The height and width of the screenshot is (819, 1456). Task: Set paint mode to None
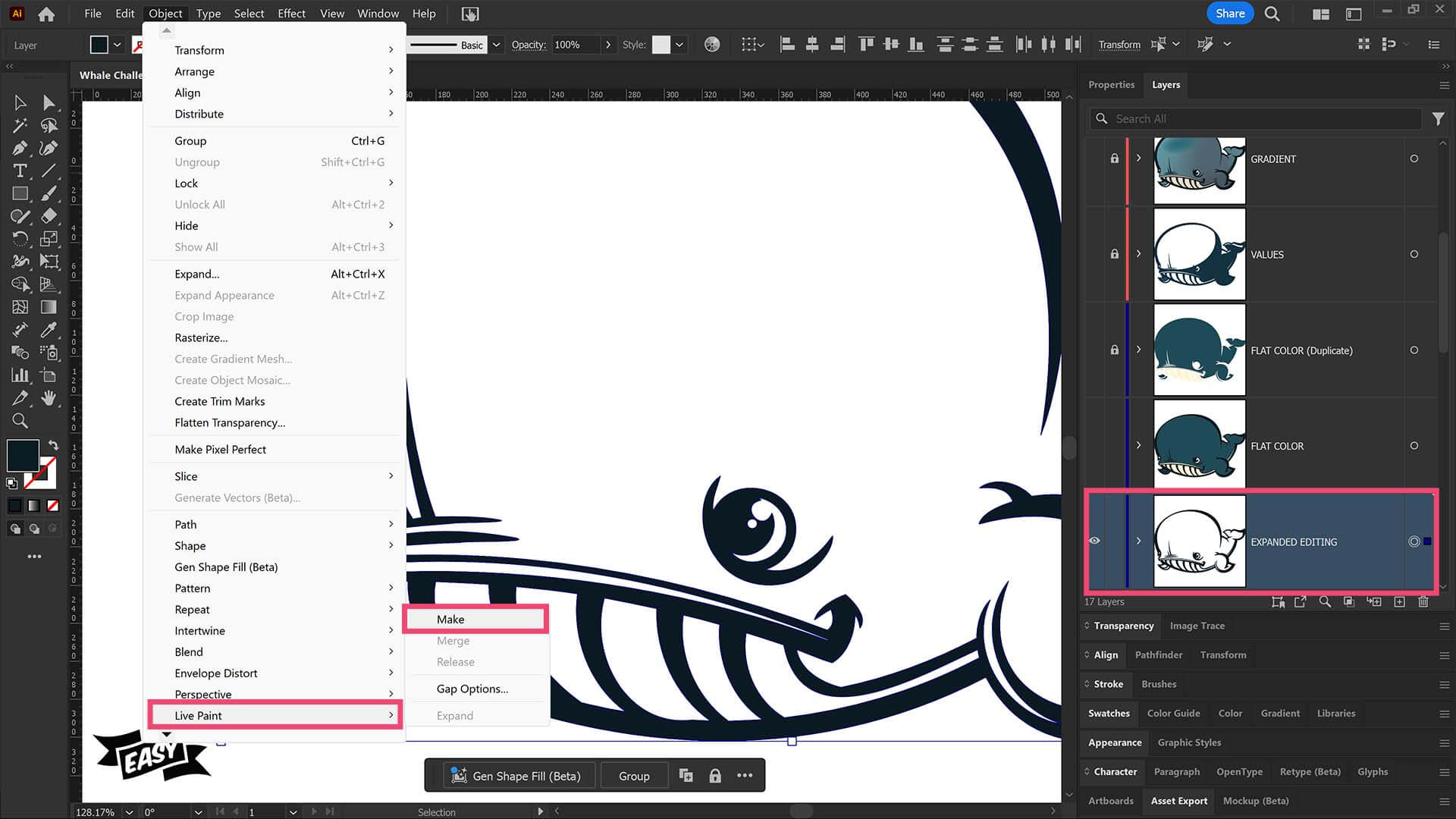tap(53, 506)
